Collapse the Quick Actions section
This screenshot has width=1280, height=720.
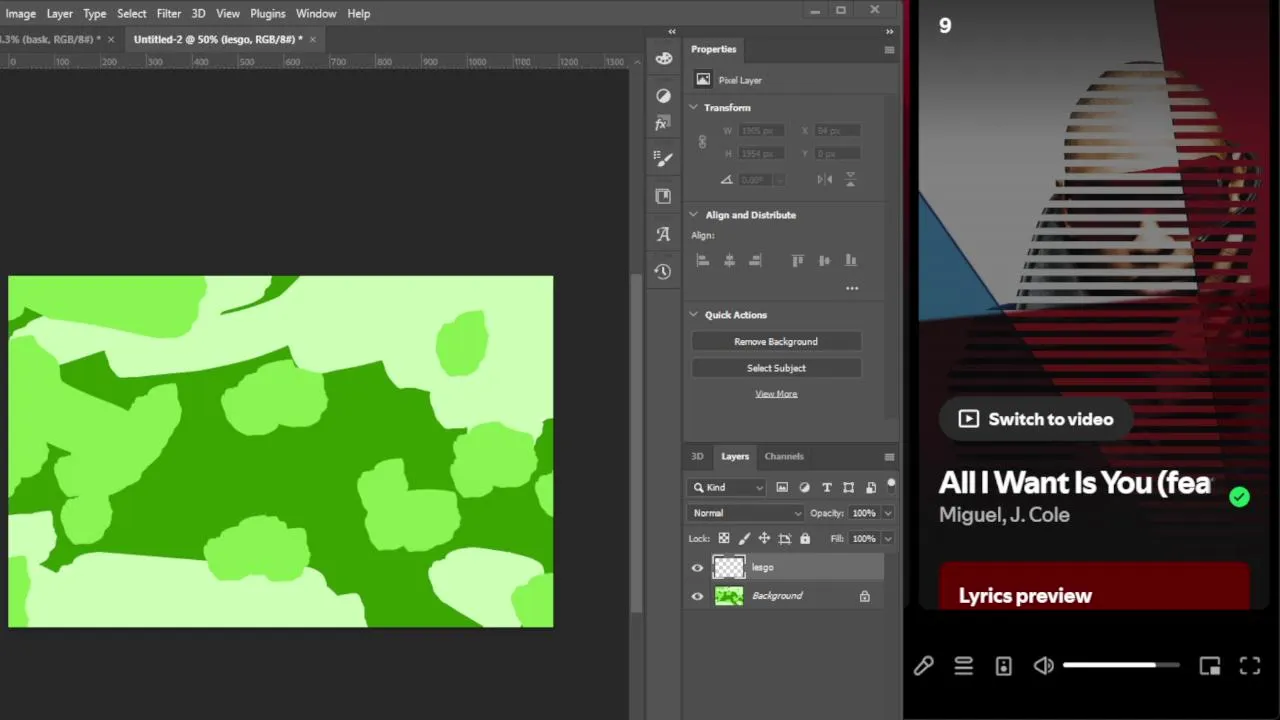coord(693,314)
